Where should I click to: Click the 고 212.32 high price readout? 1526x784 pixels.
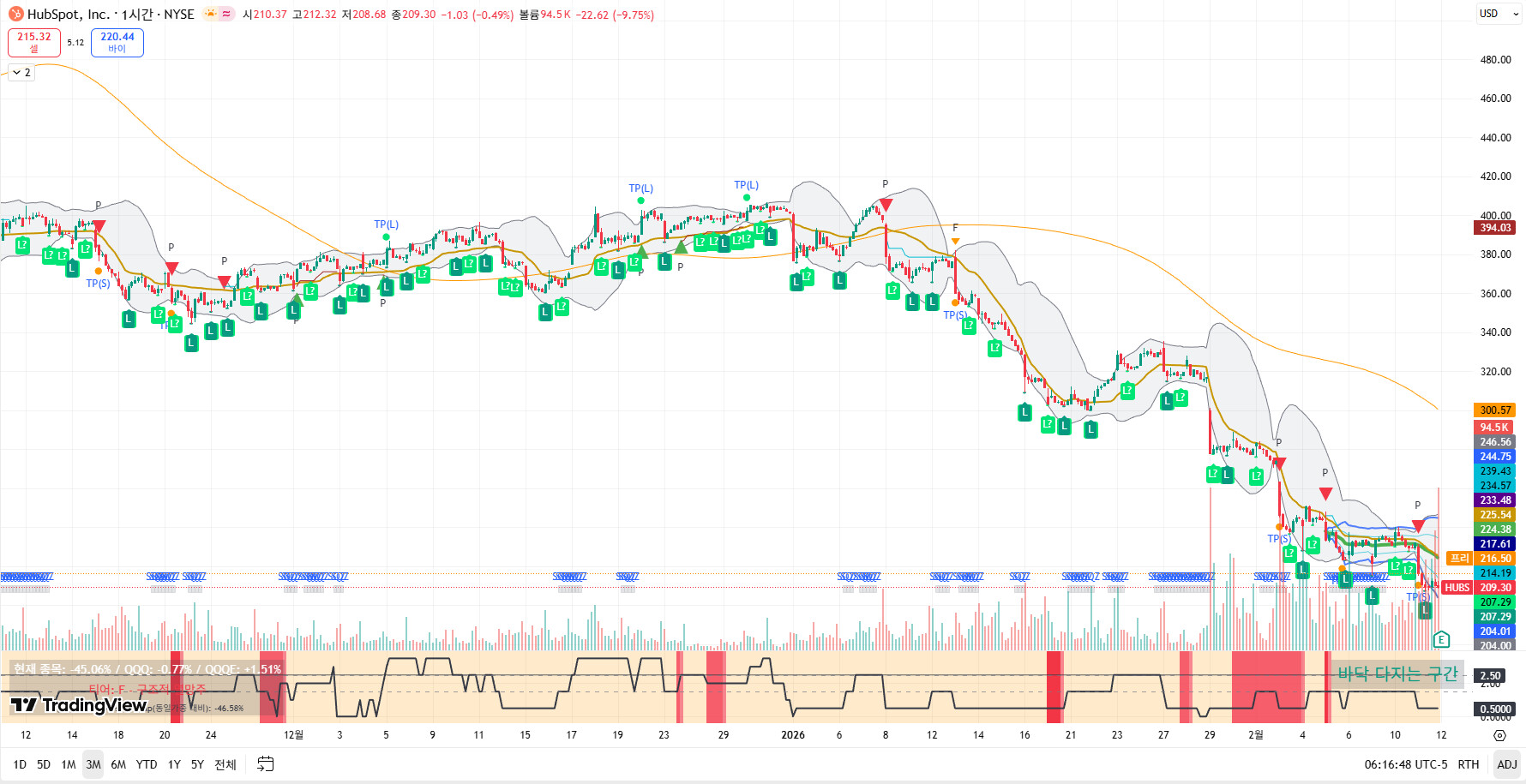pyautogui.click(x=314, y=15)
